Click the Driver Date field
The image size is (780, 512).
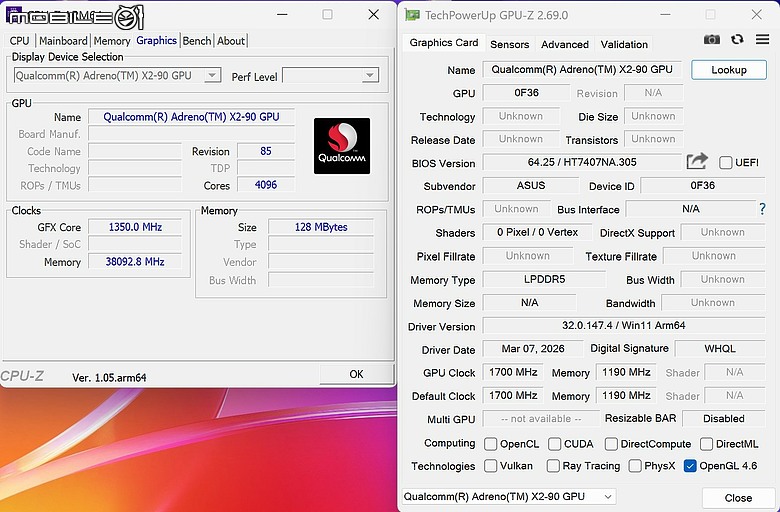(533, 349)
